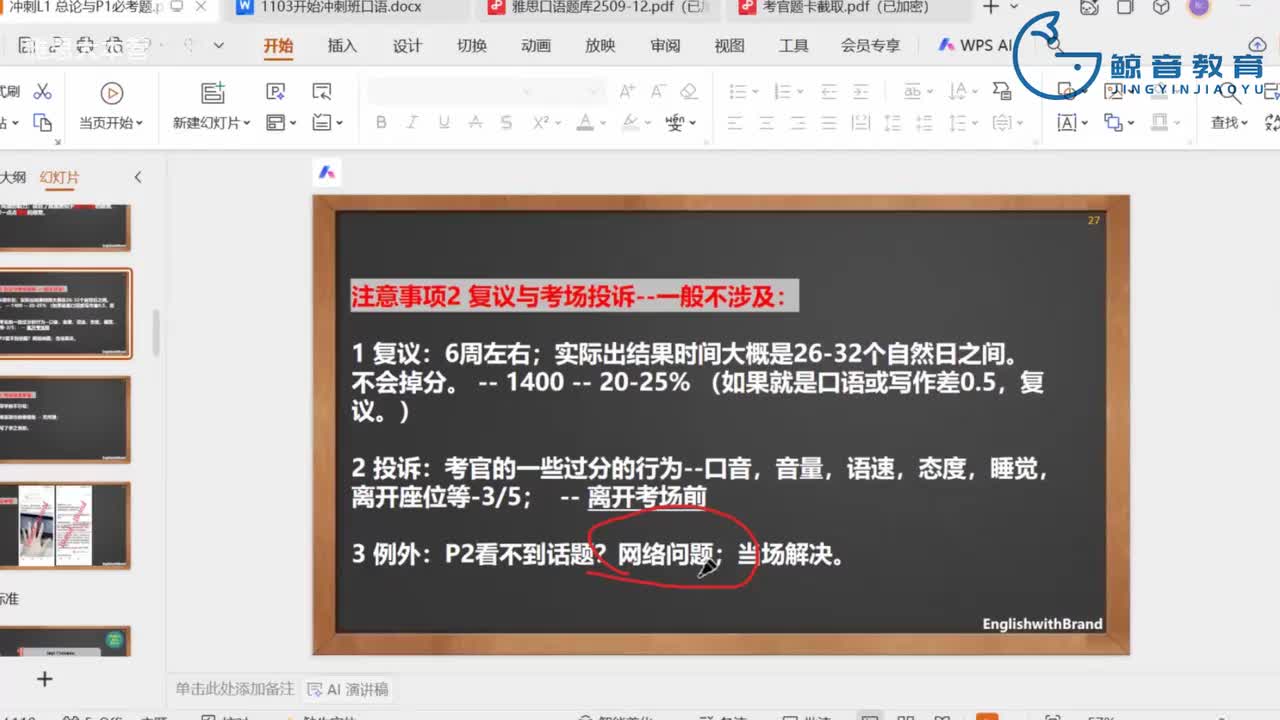Viewport: 1280px width, 720px height.
Task: Click the WPS AI assistant icon above slide
Action: click(x=327, y=173)
